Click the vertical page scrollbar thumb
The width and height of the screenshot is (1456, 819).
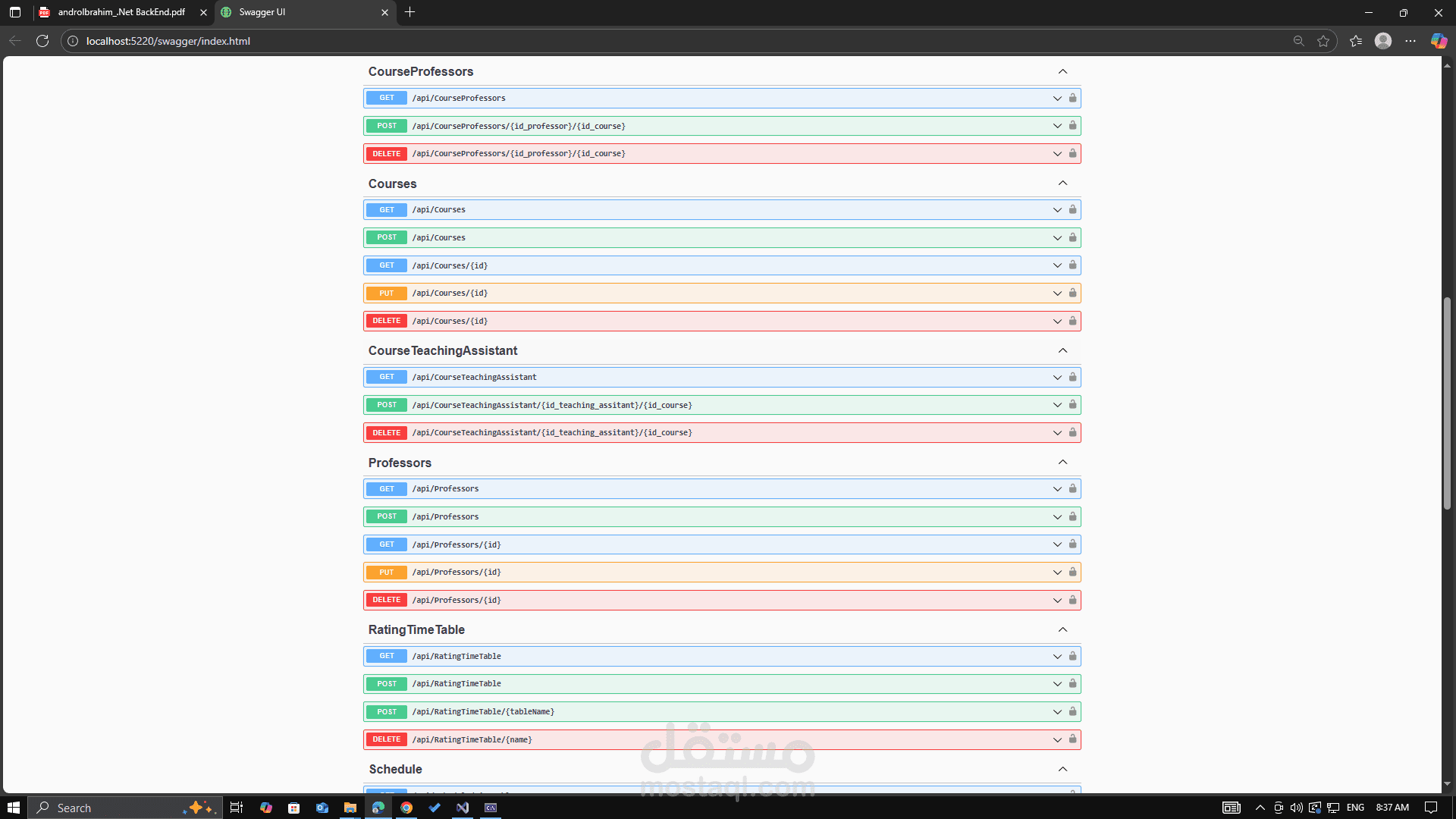tap(1447, 402)
